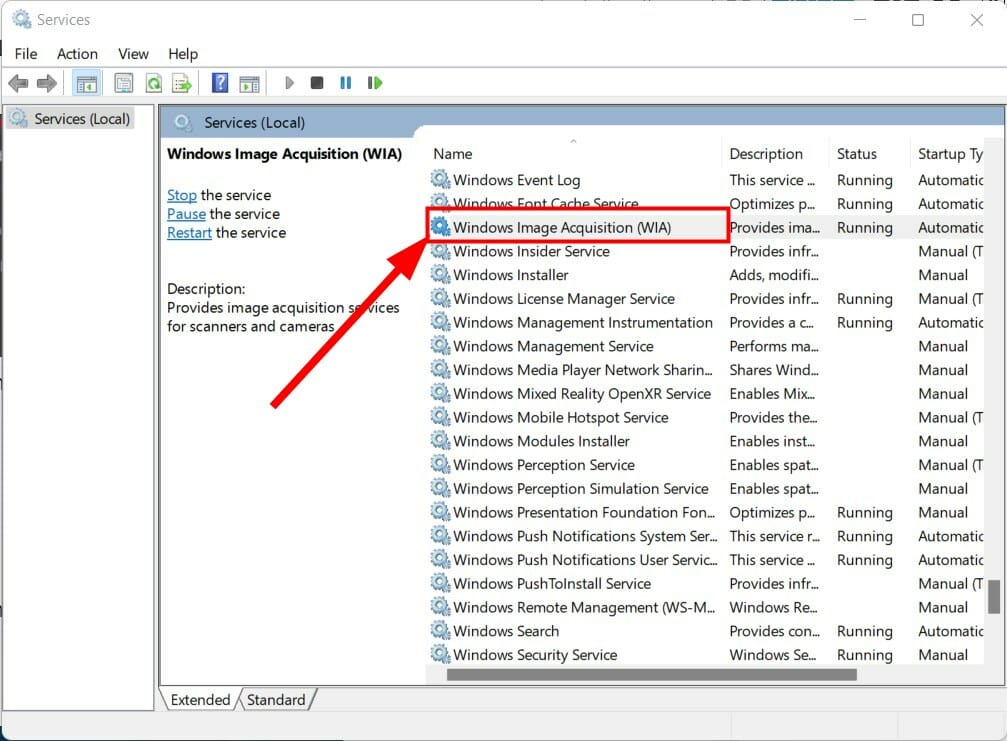
Task: Open the Action menu
Action: [x=77, y=54]
